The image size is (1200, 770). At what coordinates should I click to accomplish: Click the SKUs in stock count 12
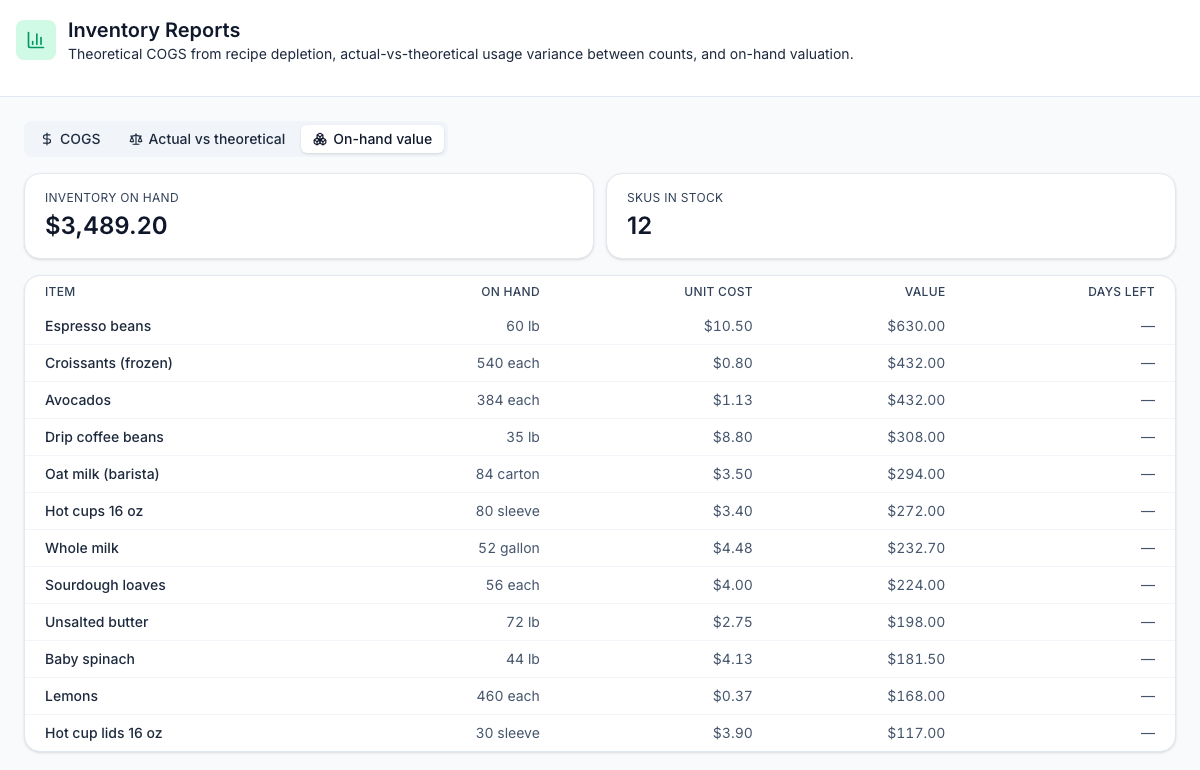tap(639, 226)
